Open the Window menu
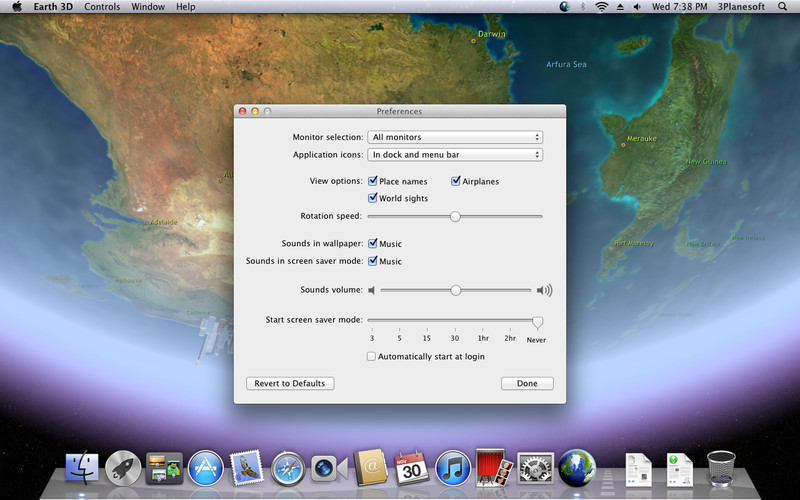Screen dimensions: 800x500 [x=147, y=7]
